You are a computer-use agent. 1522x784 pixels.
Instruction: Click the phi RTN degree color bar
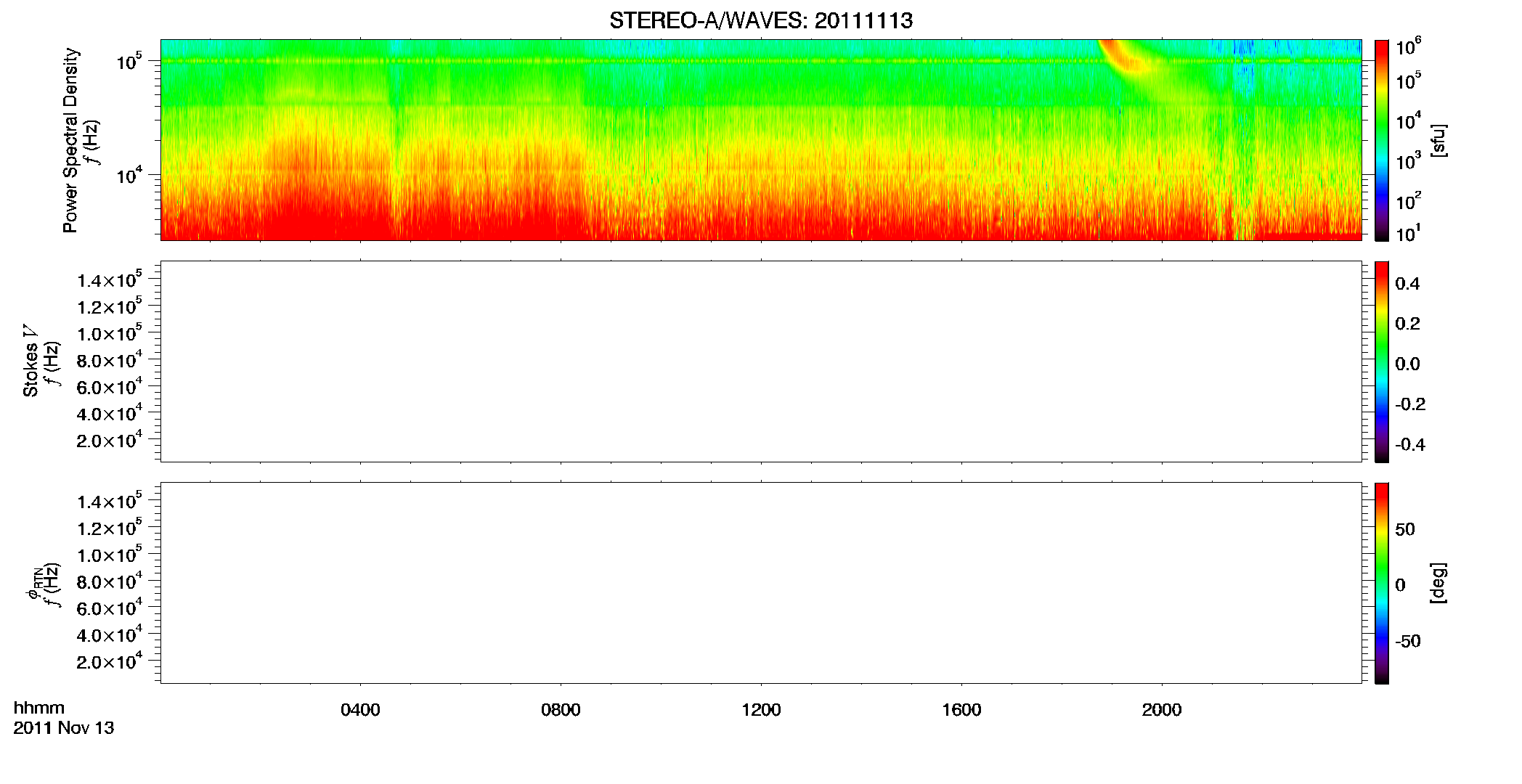point(1382,583)
